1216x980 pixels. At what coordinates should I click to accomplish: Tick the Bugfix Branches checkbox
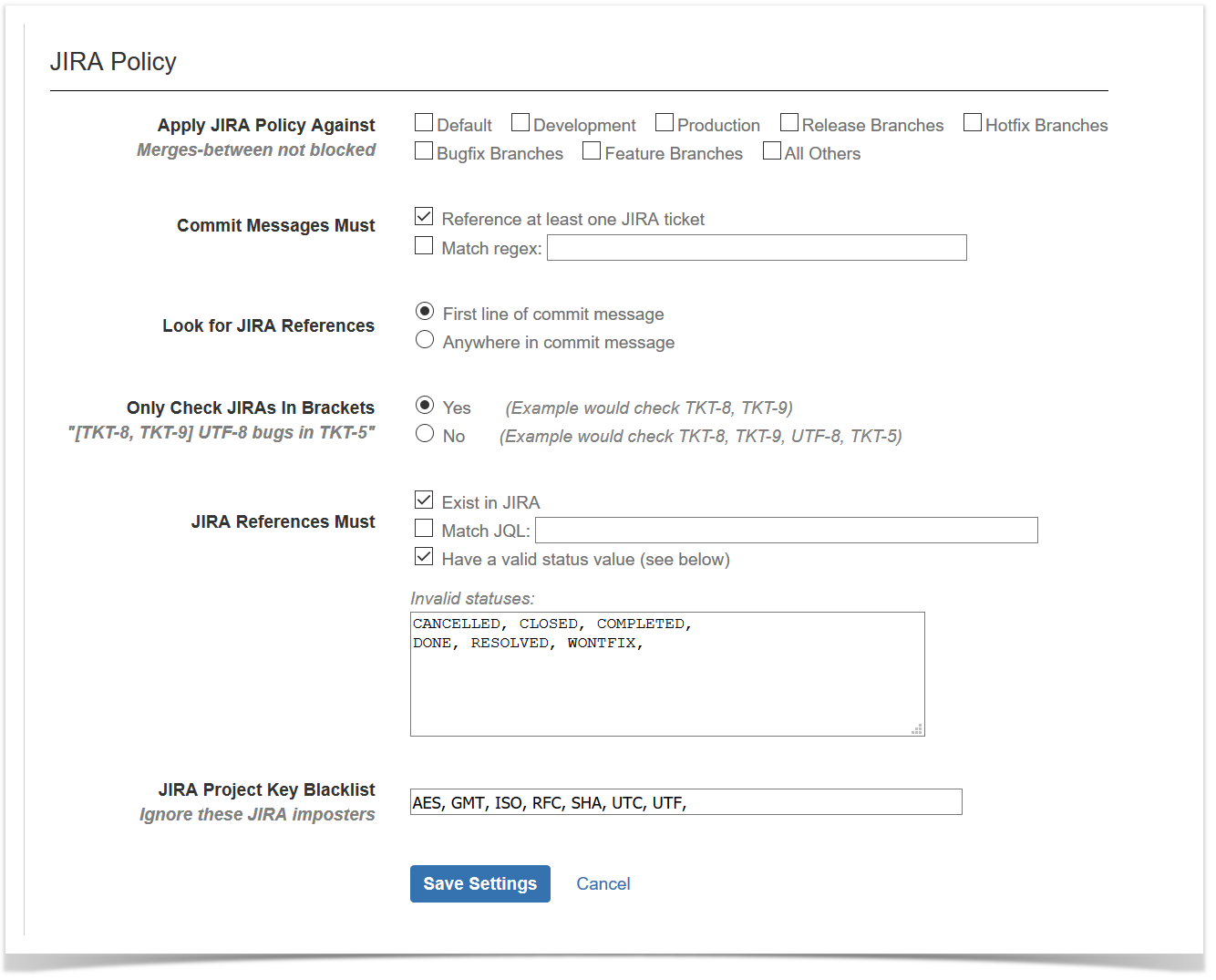[x=424, y=151]
